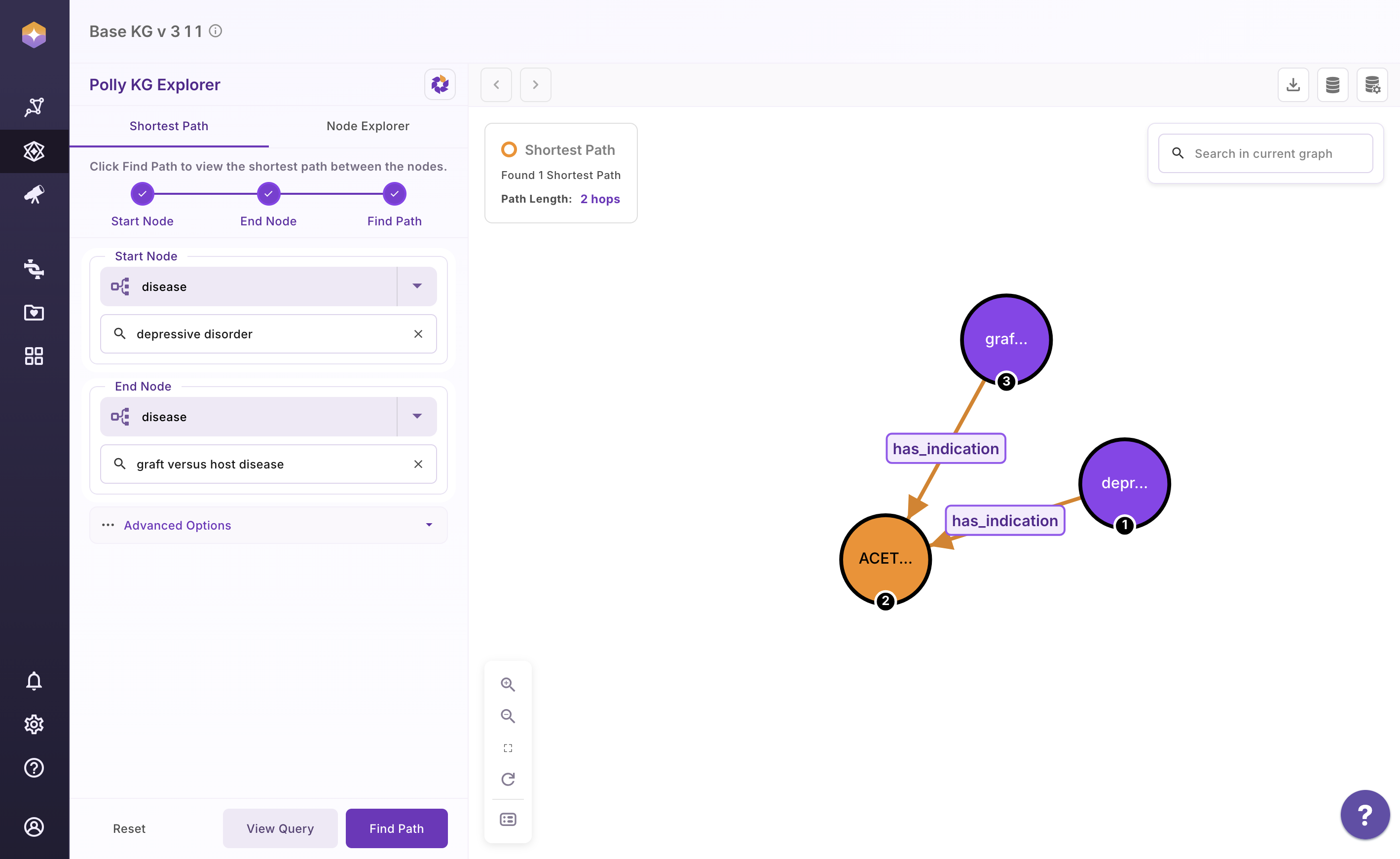Fit graph to screen icon
This screenshot has width=1400, height=859.
coord(508,748)
